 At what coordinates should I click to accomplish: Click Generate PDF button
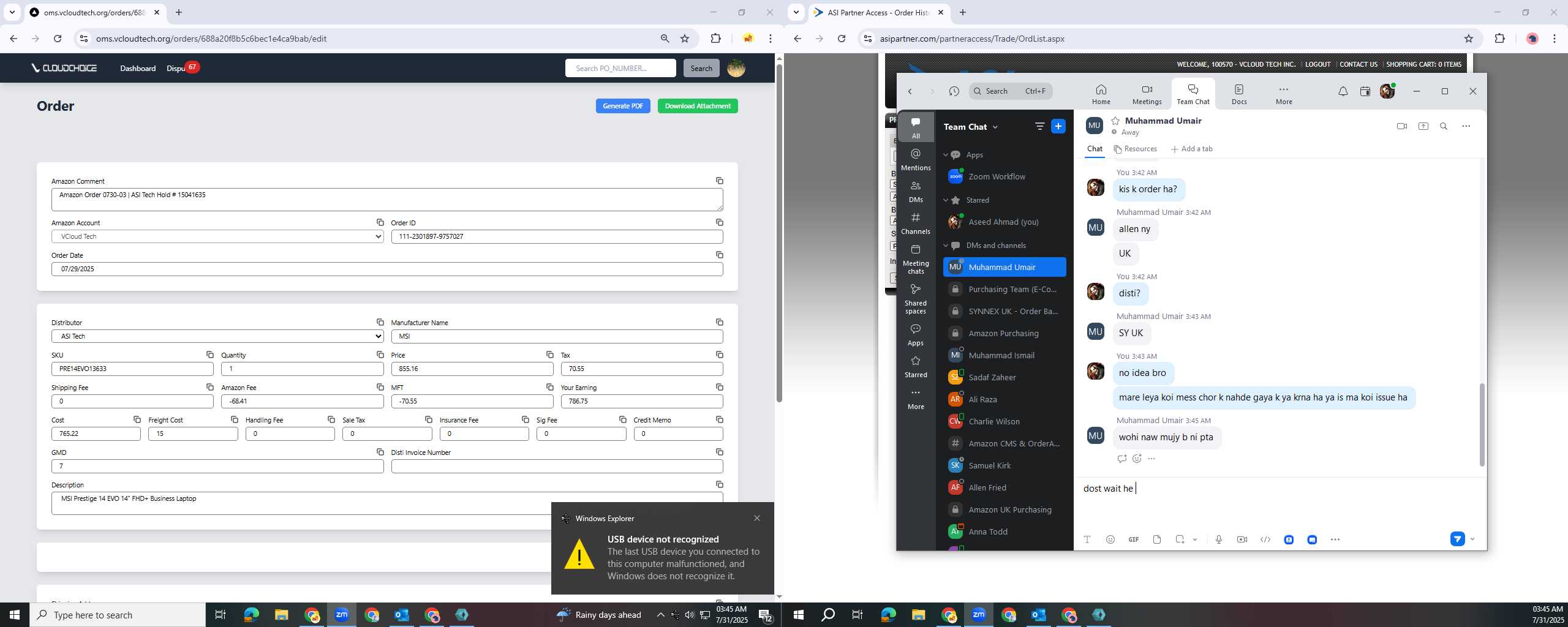point(623,106)
